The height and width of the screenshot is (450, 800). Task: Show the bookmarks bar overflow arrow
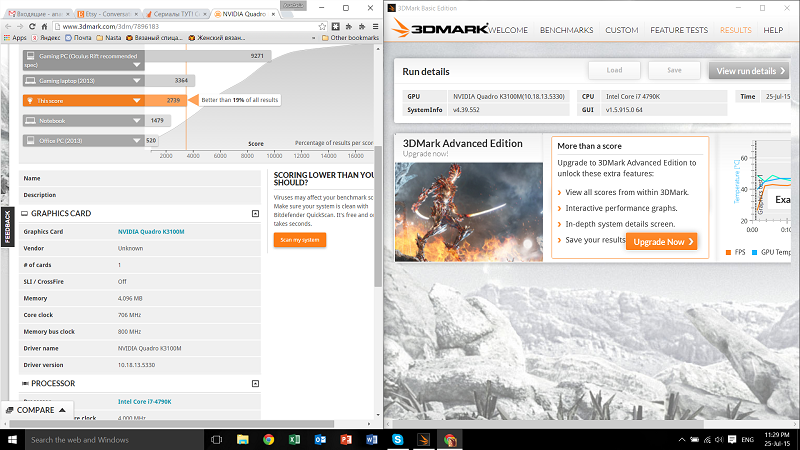tap(313, 38)
